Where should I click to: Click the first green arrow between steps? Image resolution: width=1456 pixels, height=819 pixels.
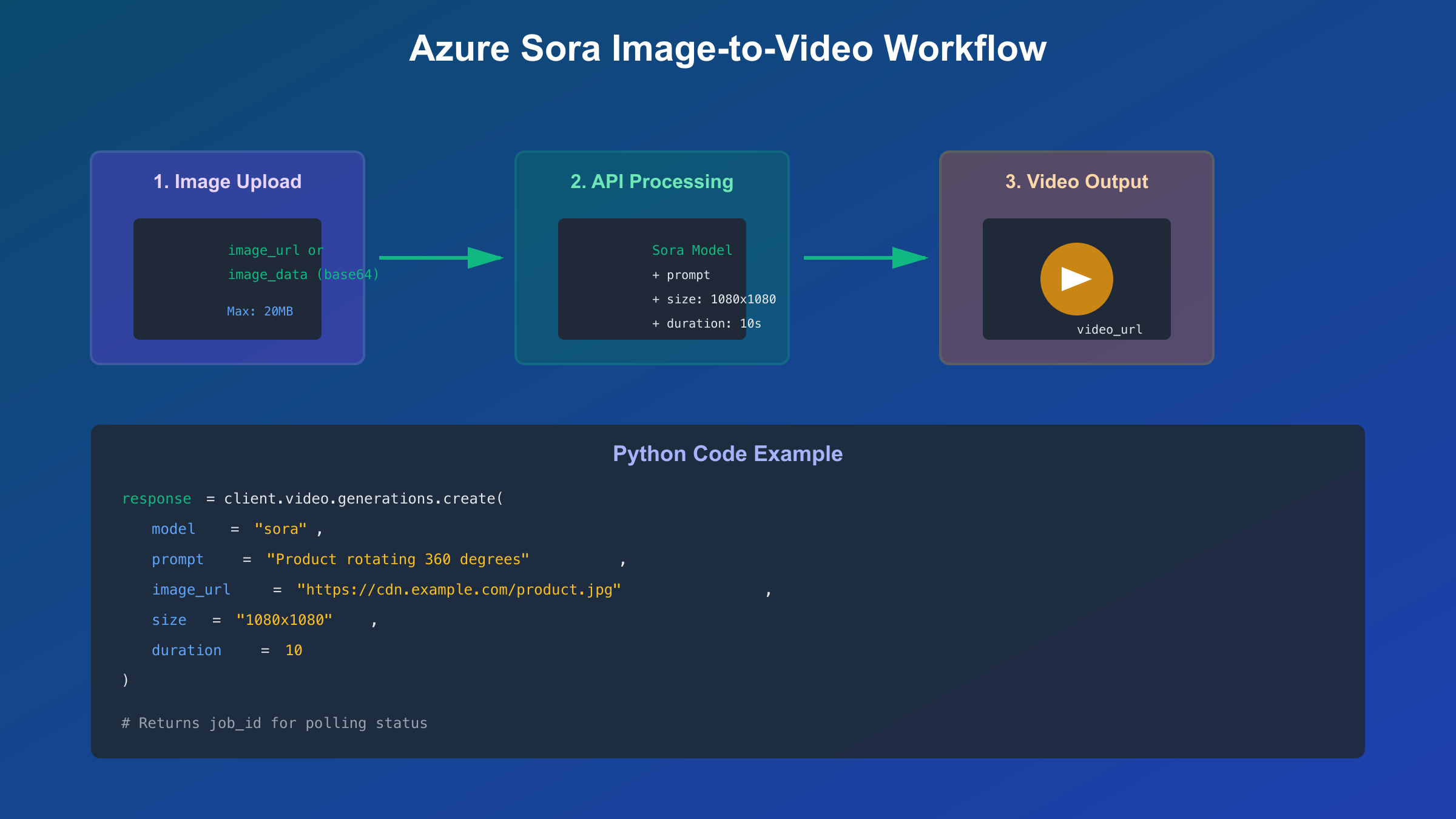pyautogui.click(x=440, y=258)
